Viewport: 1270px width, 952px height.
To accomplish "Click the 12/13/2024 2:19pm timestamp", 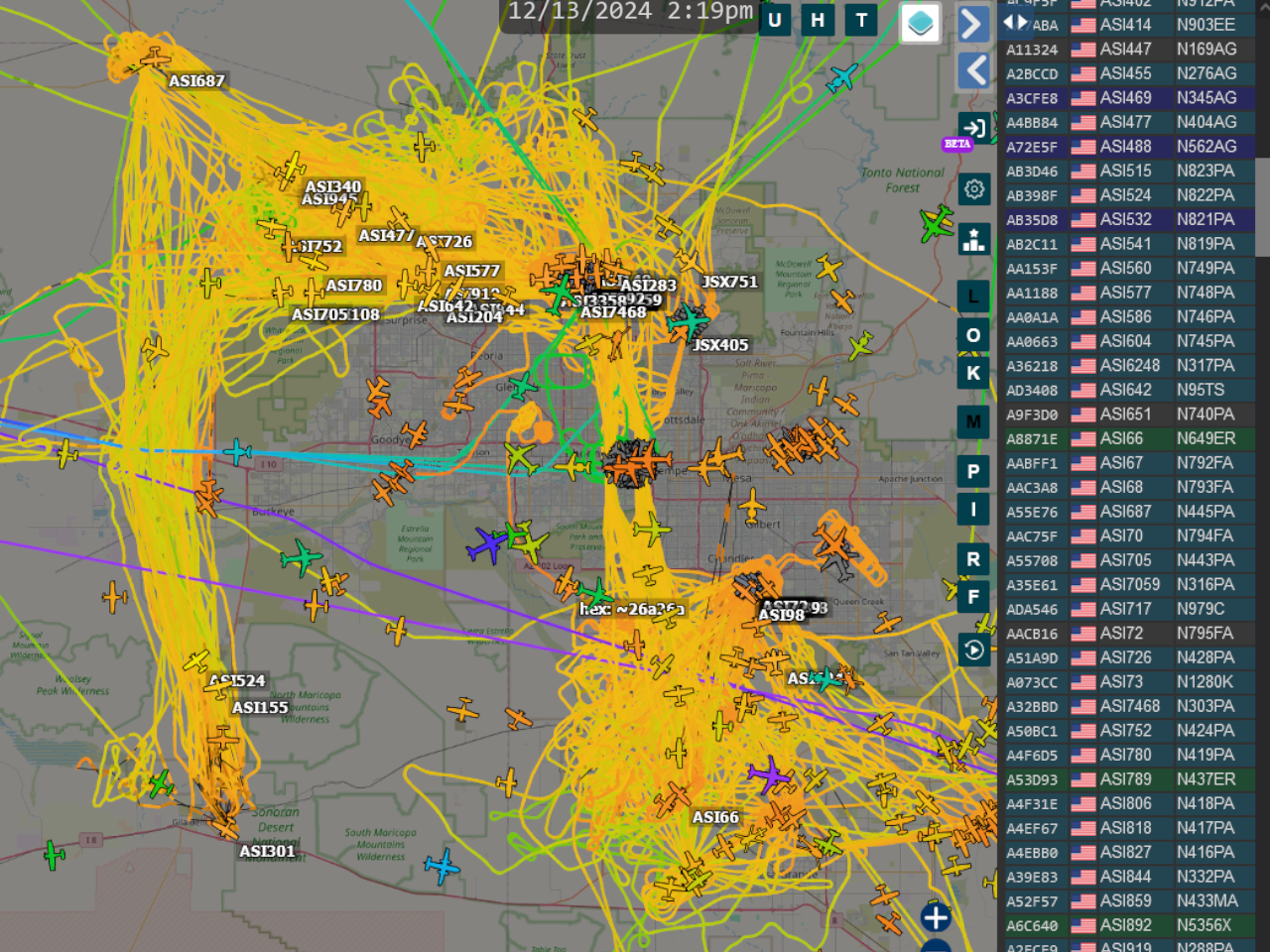I will (x=630, y=13).
